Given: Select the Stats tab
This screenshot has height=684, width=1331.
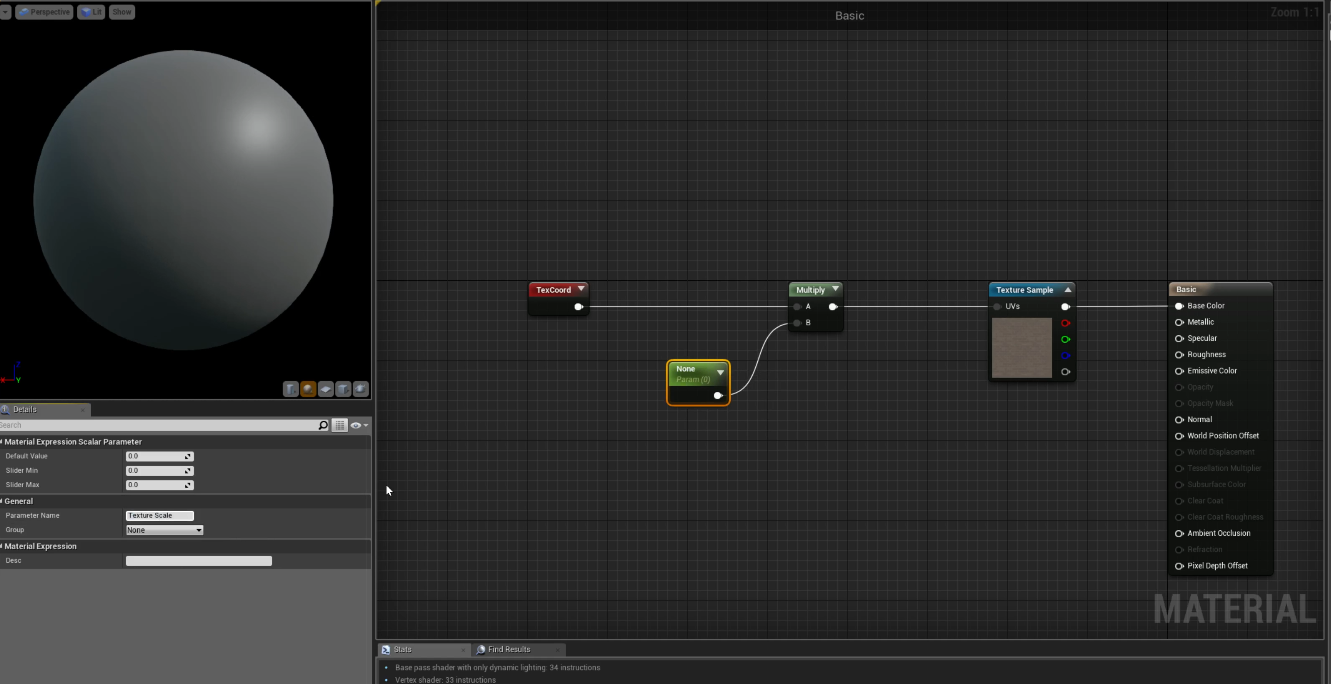Looking at the screenshot, I should point(402,649).
